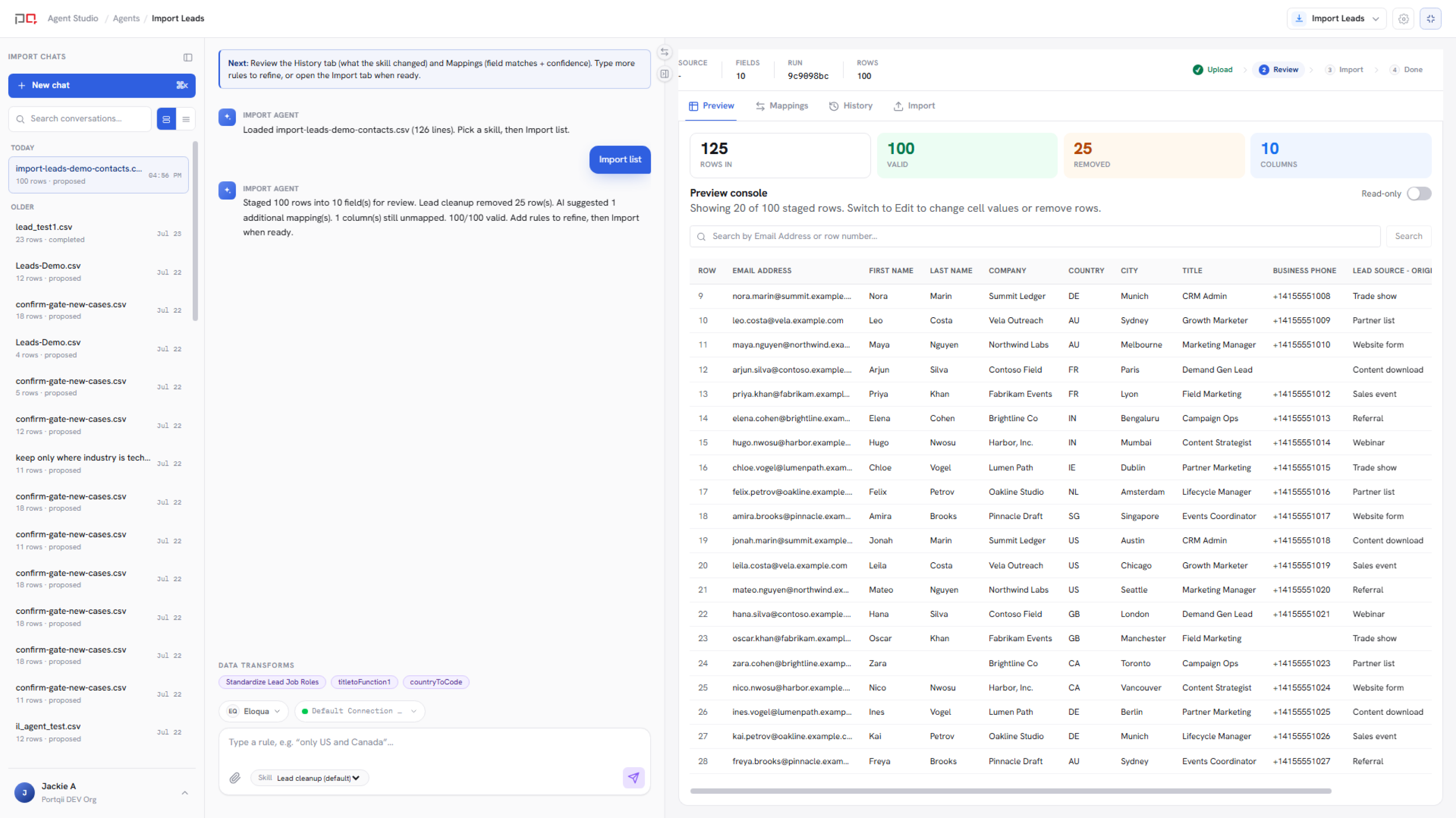The image size is (1456, 818).
Task: Toggle the Read-only switch
Action: (x=1419, y=194)
